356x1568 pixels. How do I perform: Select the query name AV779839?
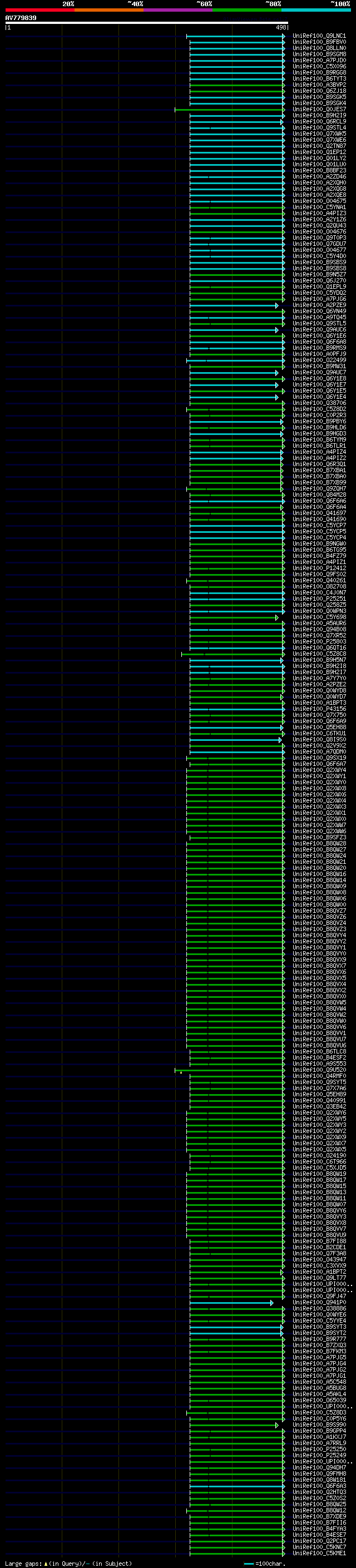21,18
